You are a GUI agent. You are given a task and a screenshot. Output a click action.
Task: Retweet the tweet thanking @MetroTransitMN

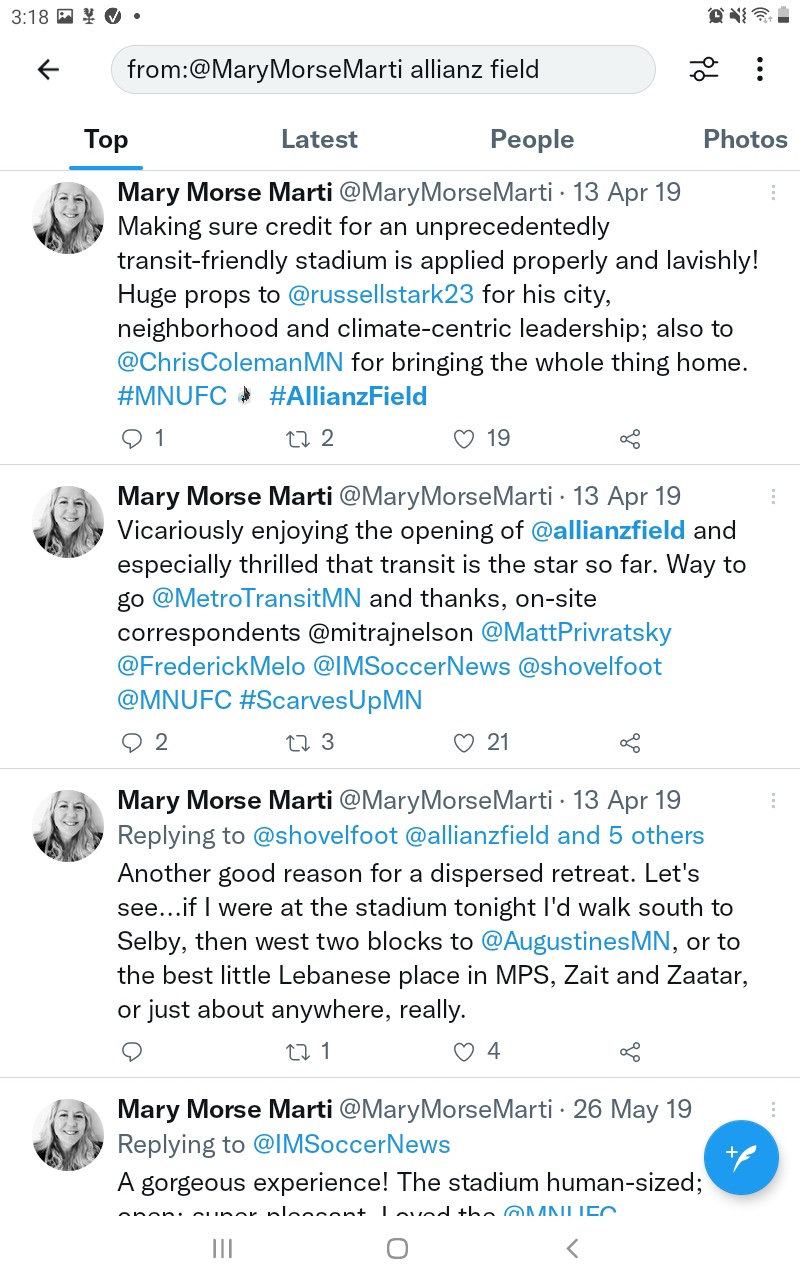(298, 742)
